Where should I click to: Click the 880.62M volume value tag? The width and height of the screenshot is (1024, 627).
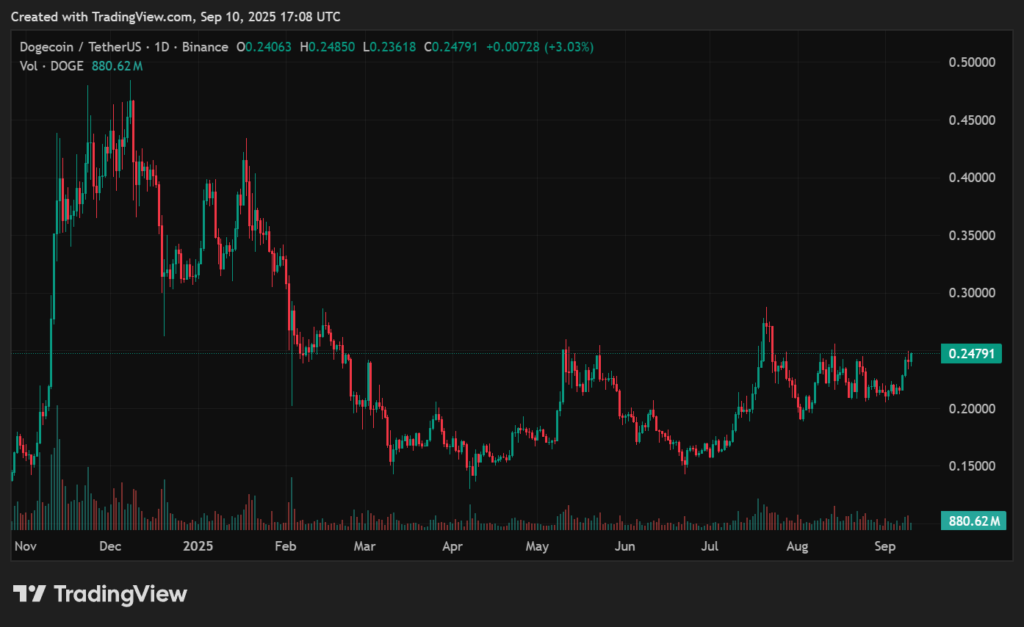973,520
